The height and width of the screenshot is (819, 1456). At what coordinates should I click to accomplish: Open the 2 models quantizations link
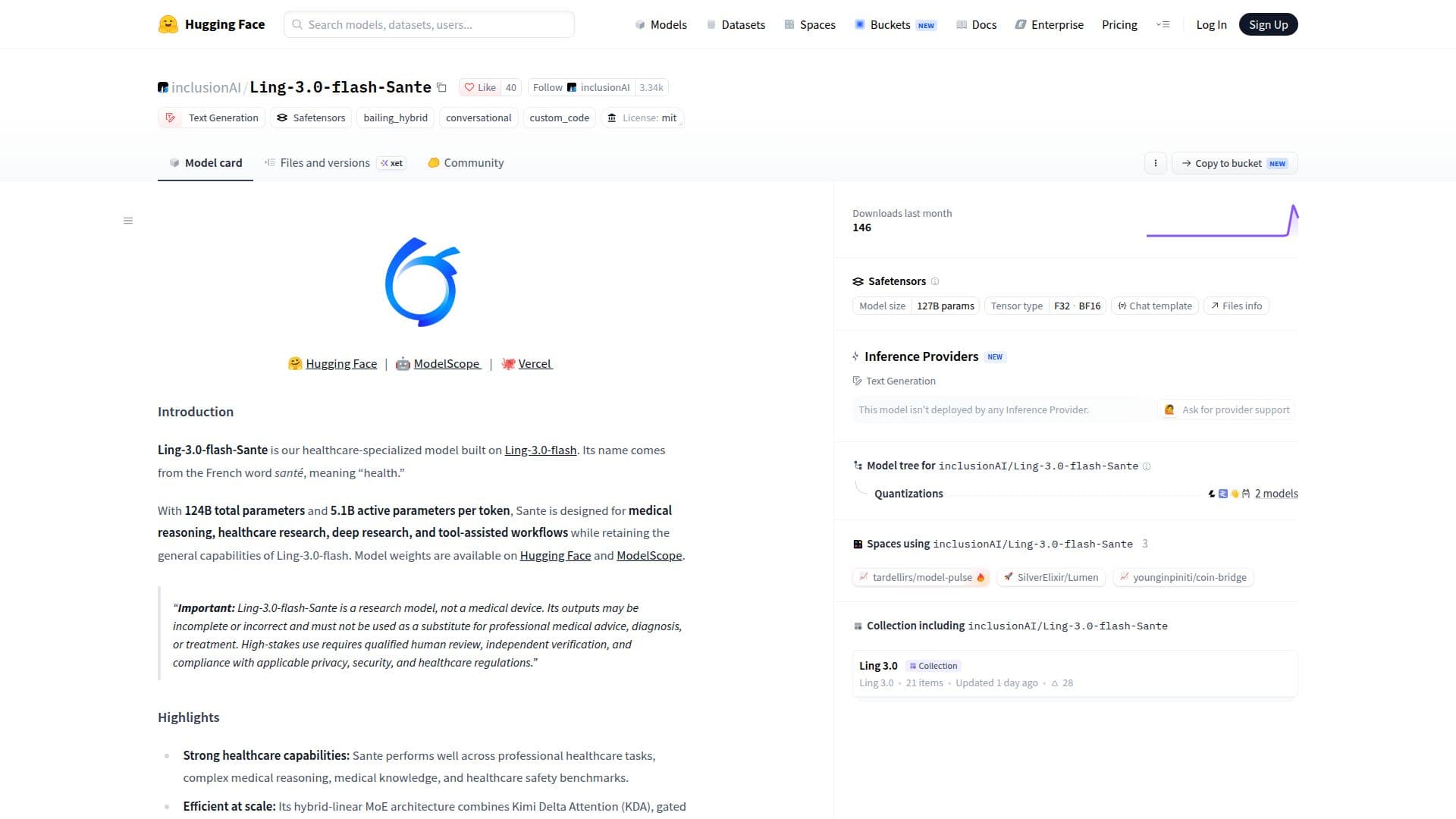tap(1276, 494)
